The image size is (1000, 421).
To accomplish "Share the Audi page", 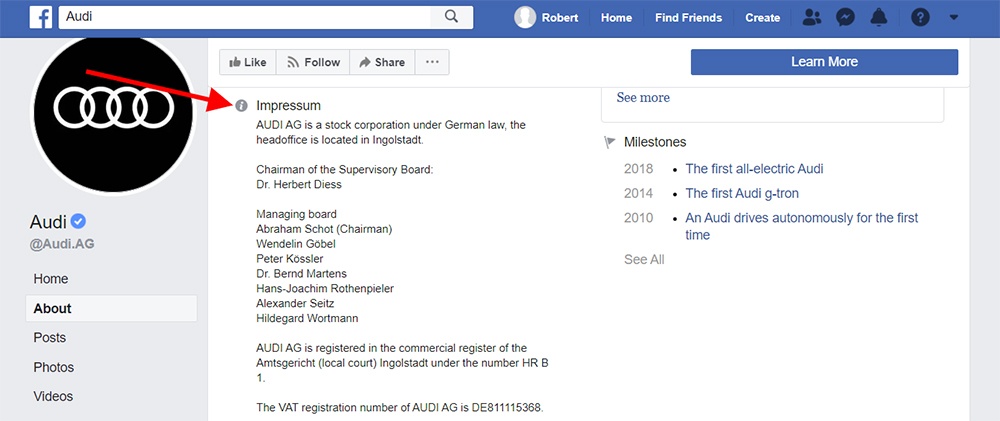I will pyautogui.click(x=382, y=62).
